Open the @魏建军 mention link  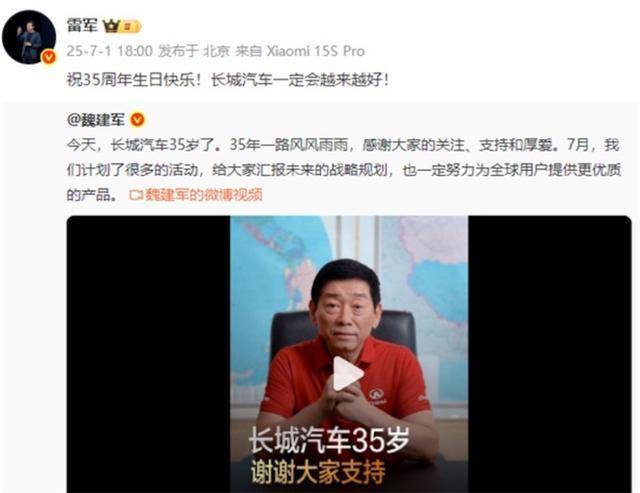(x=96, y=120)
